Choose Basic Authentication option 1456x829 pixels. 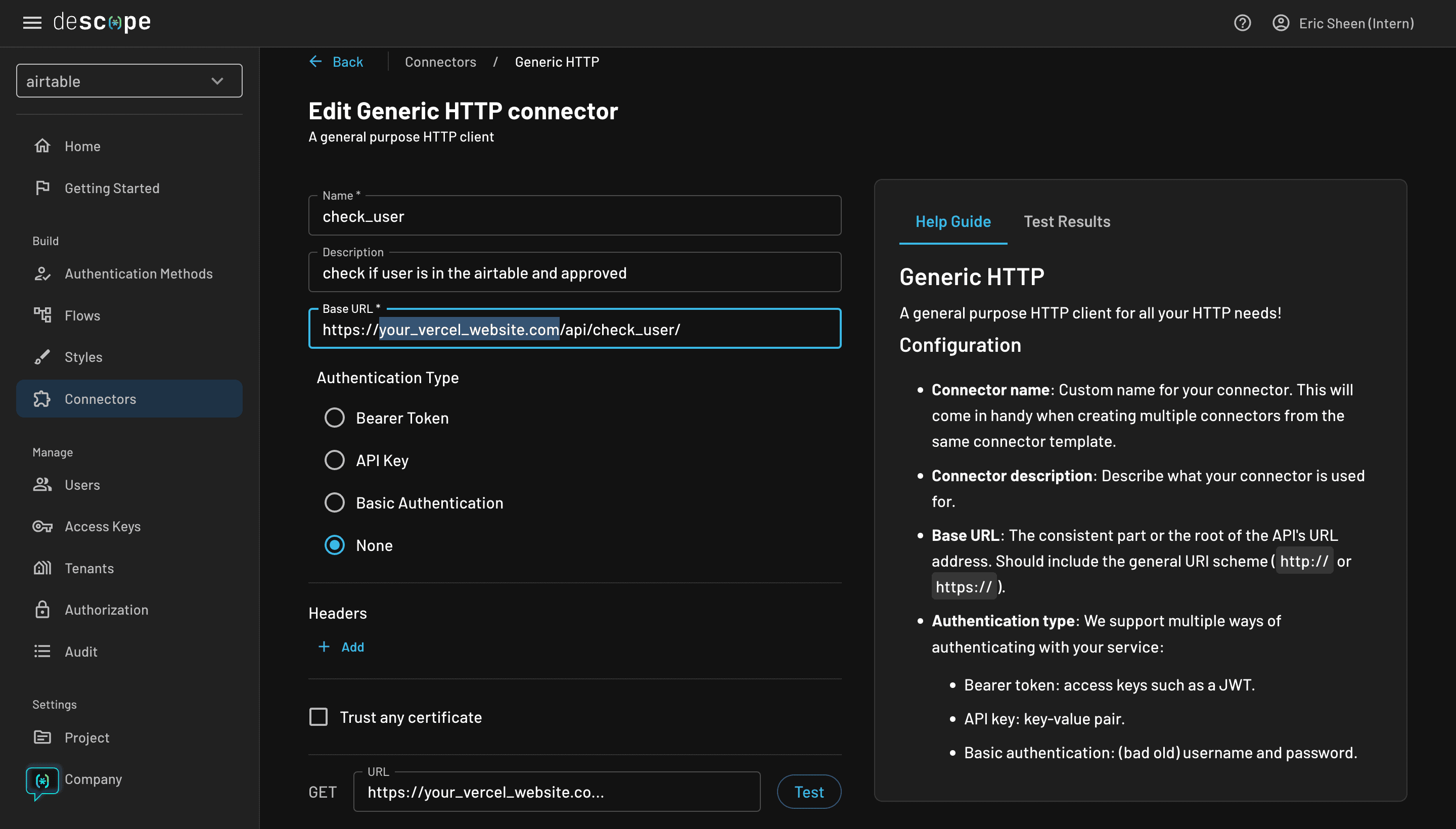[335, 502]
